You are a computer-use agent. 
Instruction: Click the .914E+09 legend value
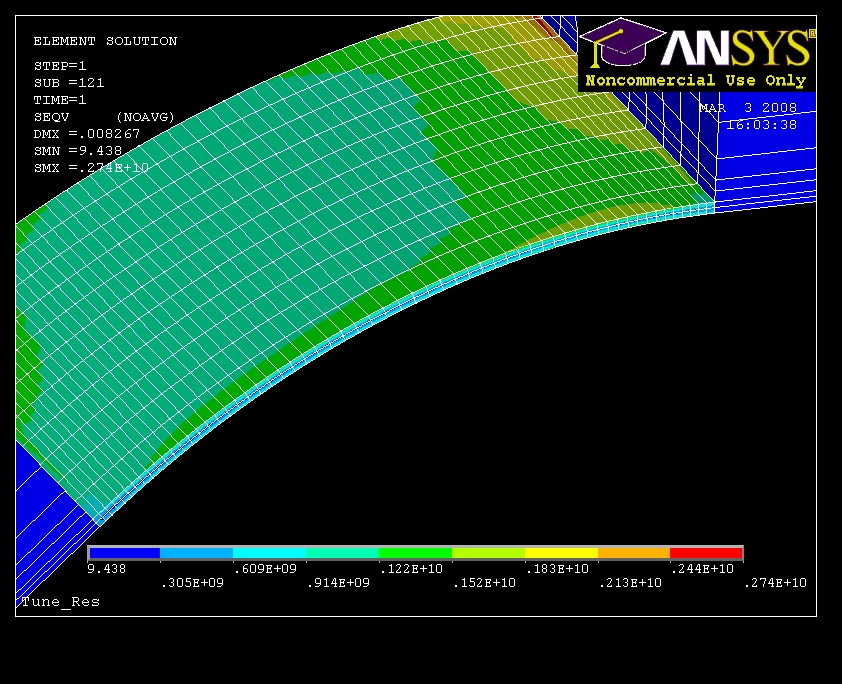[x=338, y=583]
